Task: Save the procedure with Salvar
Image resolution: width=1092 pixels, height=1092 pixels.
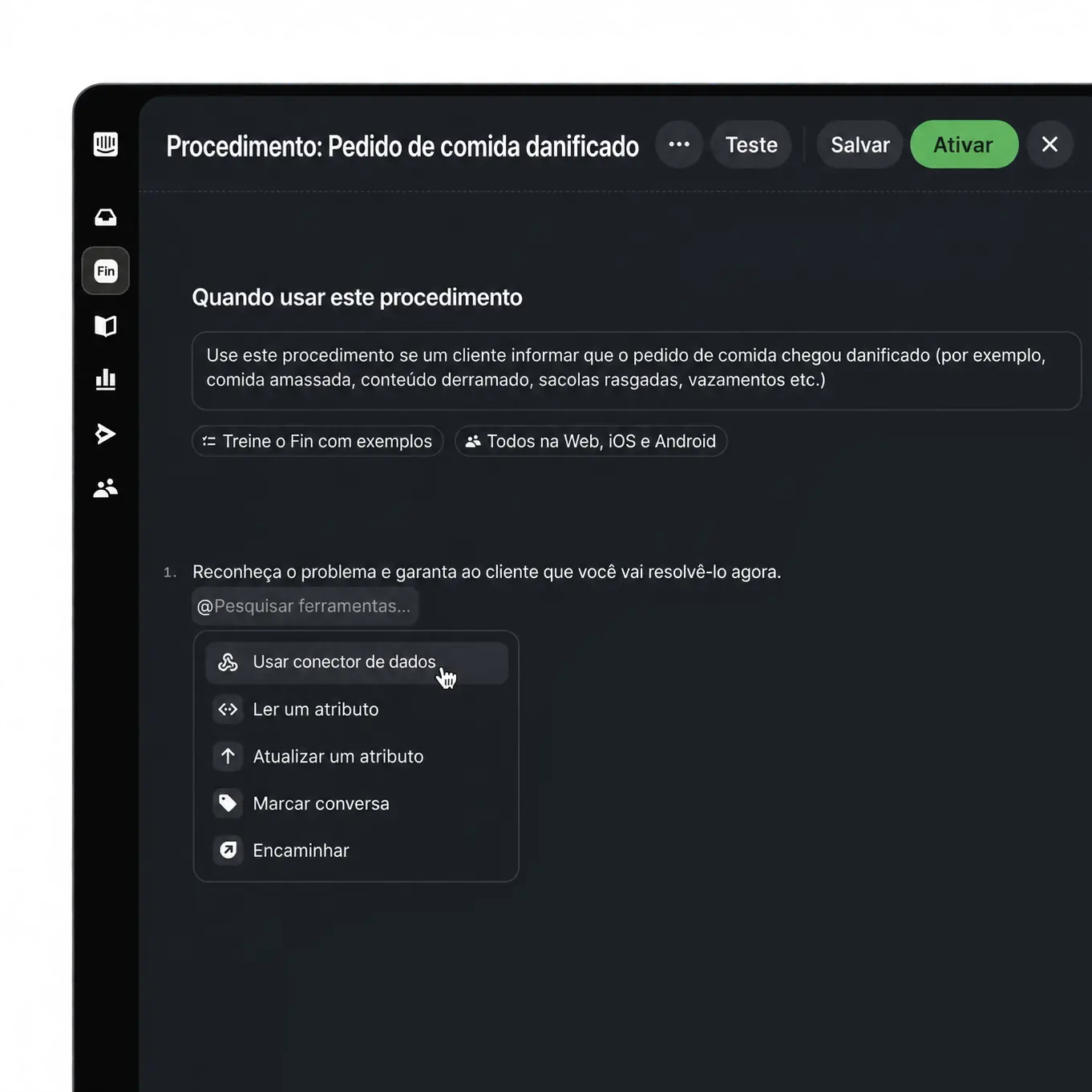Action: pos(860,144)
